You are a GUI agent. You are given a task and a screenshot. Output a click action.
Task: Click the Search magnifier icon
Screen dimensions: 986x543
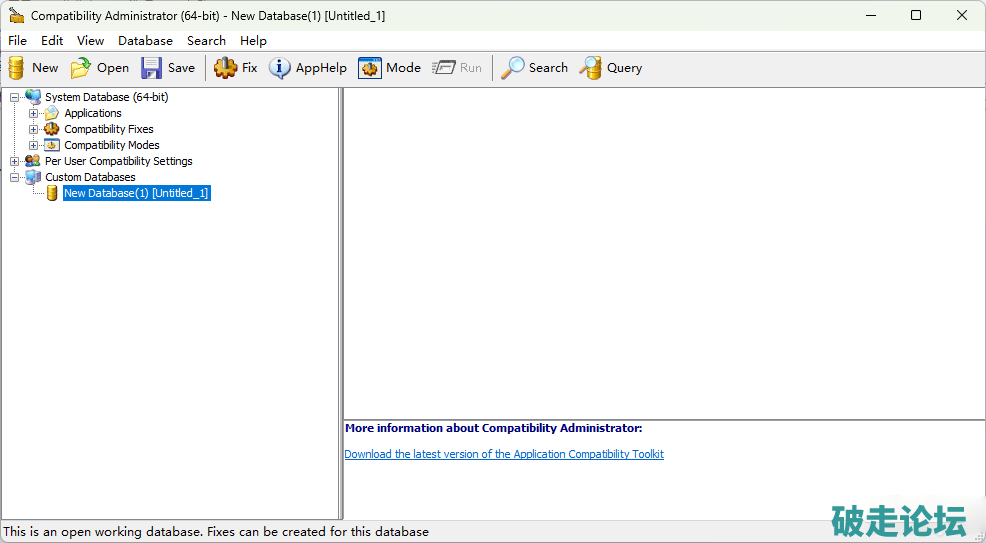[x=512, y=68]
